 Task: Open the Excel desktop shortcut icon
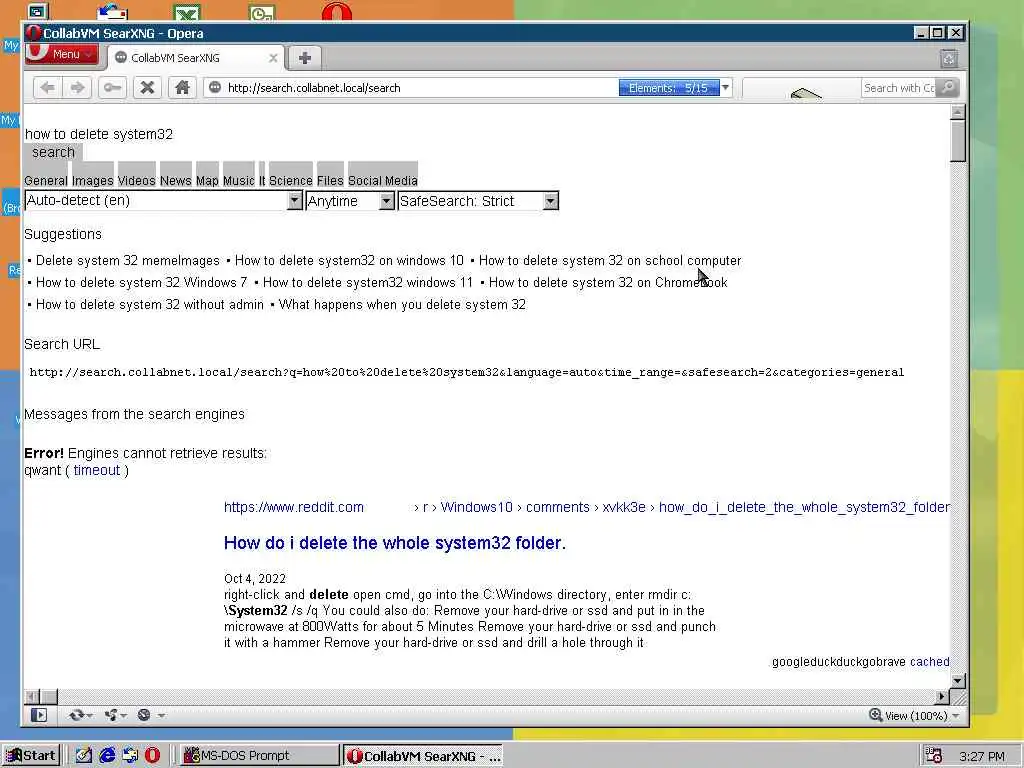(x=187, y=12)
